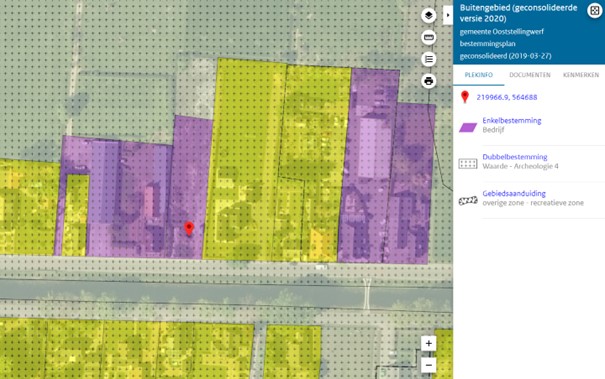This screenshot has width=605, height=379.
Task: Open the Gebiedsaanduiding link
Action: click(514, 193)
